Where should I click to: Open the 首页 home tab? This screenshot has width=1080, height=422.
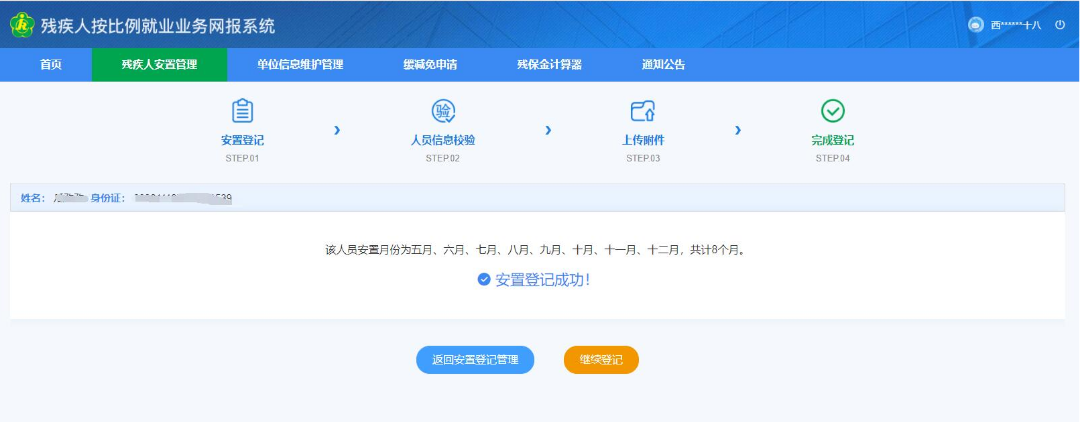tap(51, 65)
